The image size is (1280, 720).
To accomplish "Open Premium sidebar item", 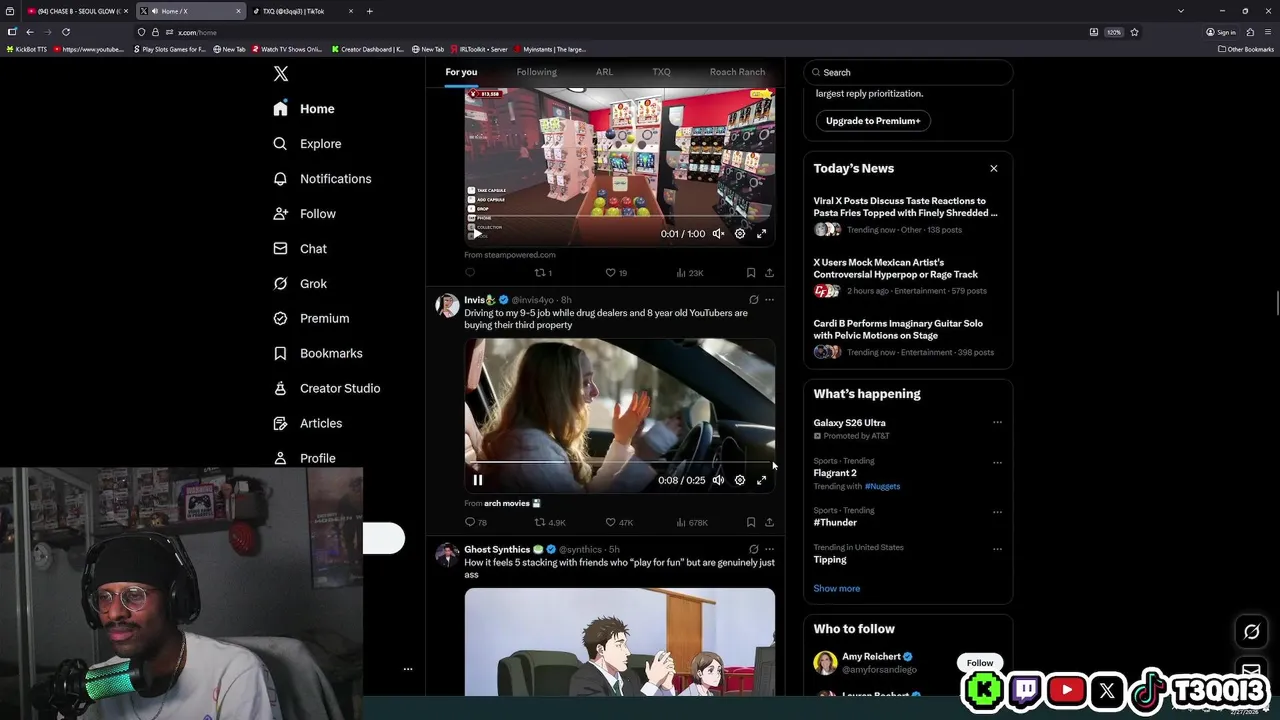I will tap(311, 319).
